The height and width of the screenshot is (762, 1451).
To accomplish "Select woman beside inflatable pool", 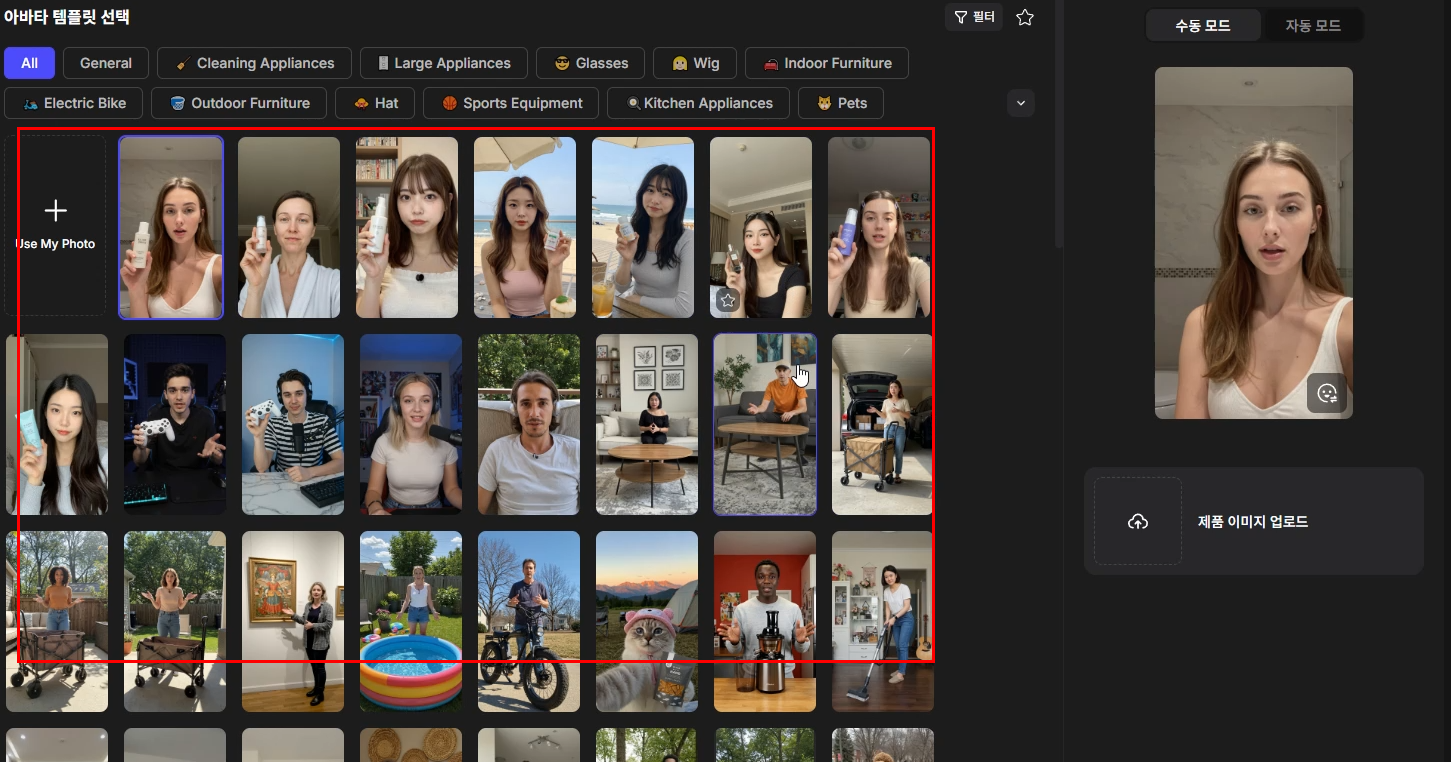I will [411, 621].
